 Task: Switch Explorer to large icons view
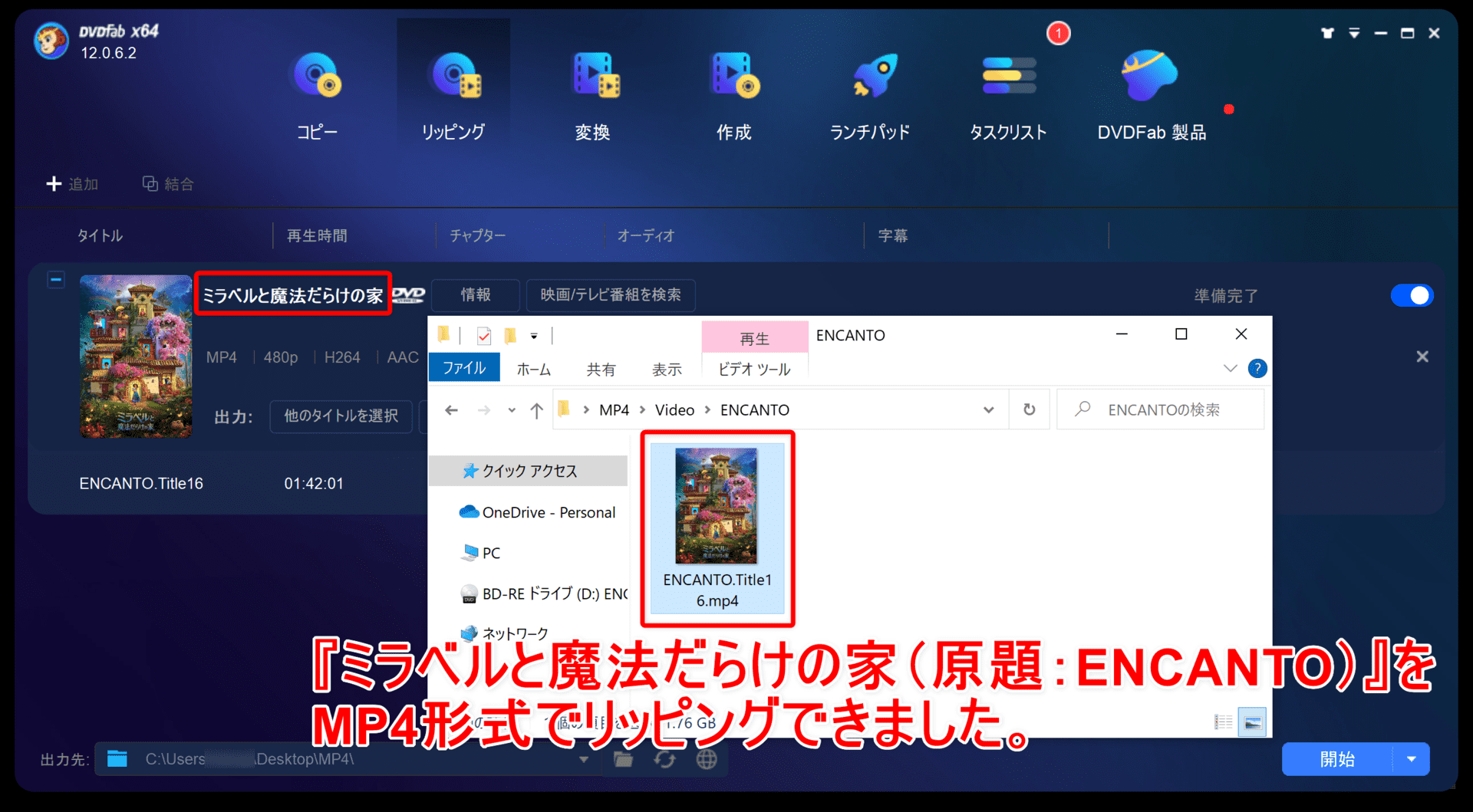[1252, 722]
